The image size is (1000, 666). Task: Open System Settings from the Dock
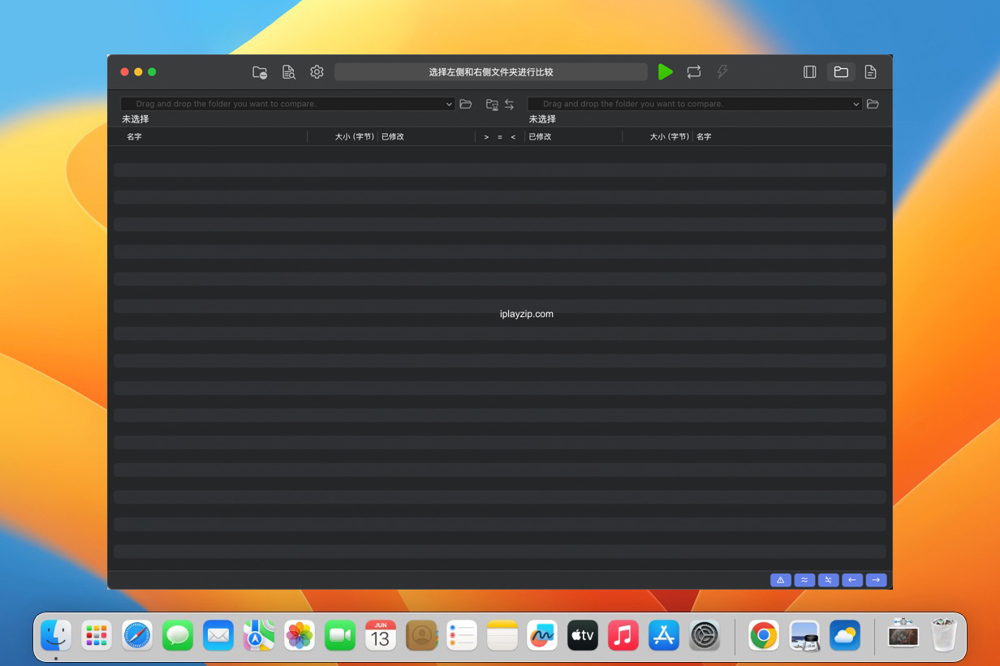(705, 635)
